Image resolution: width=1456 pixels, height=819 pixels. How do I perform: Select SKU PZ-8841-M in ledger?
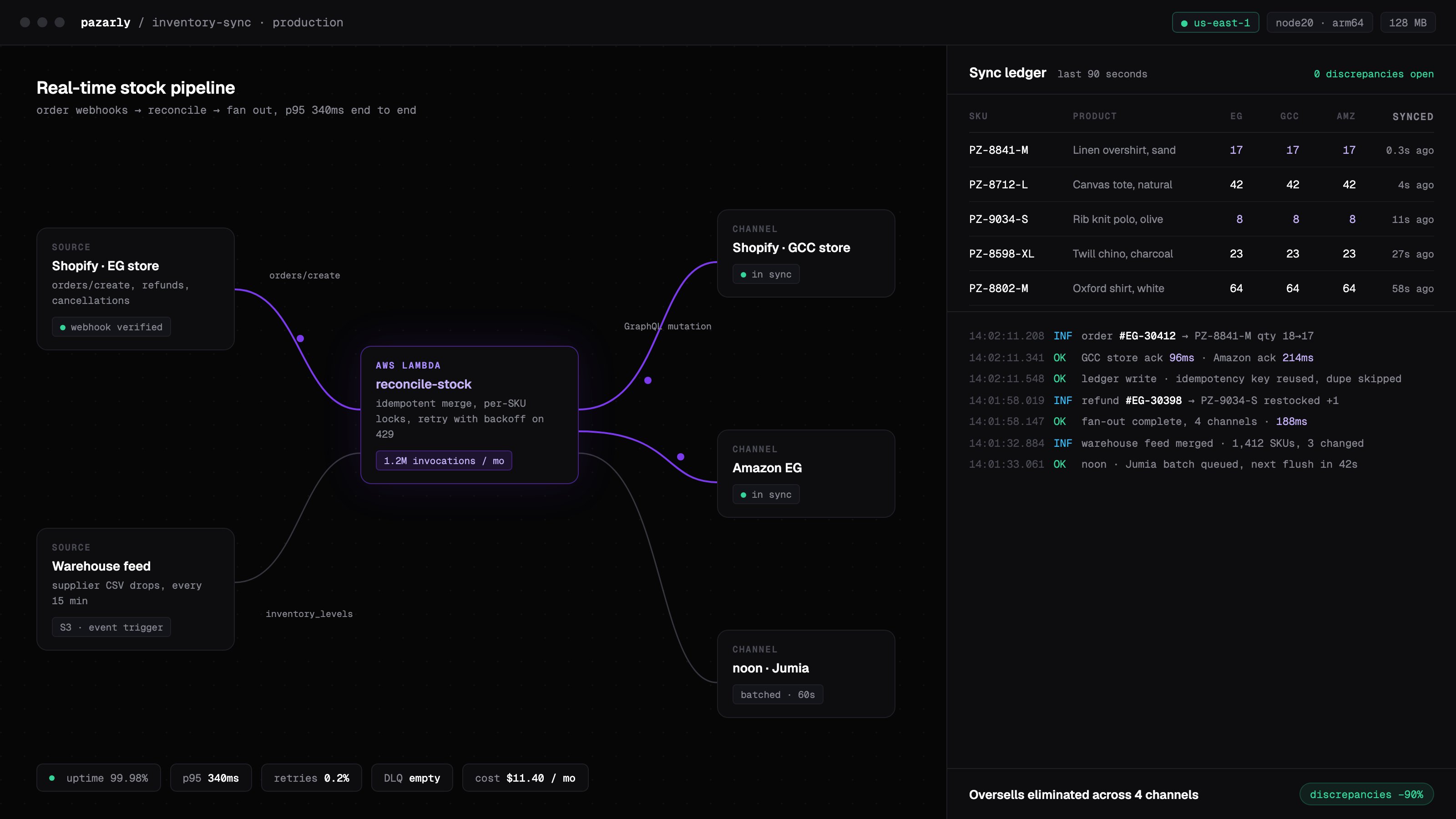pos(999,150)
